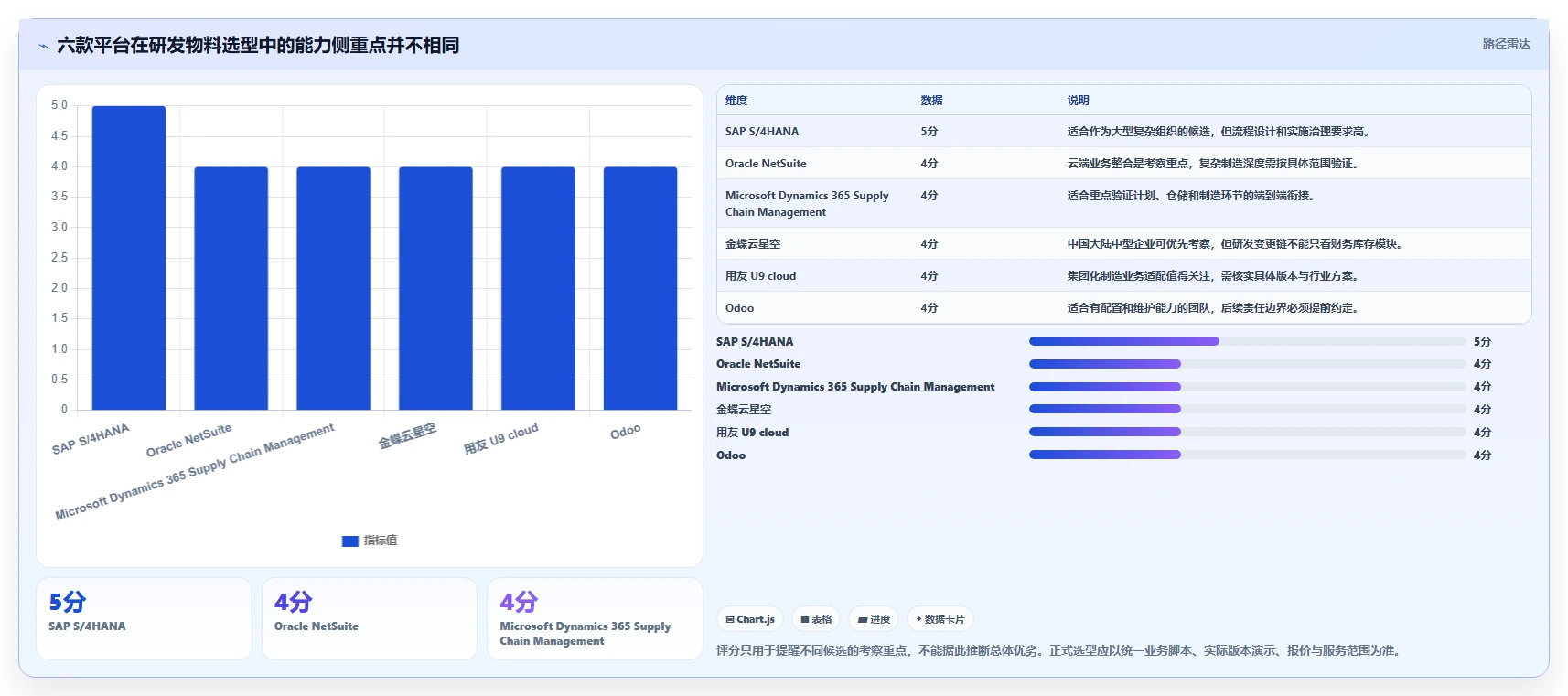The height and width of the screenshot is (696, 1568).
Task: Click the 5.0 value on the y-axis
Action: tap(59, 105)
